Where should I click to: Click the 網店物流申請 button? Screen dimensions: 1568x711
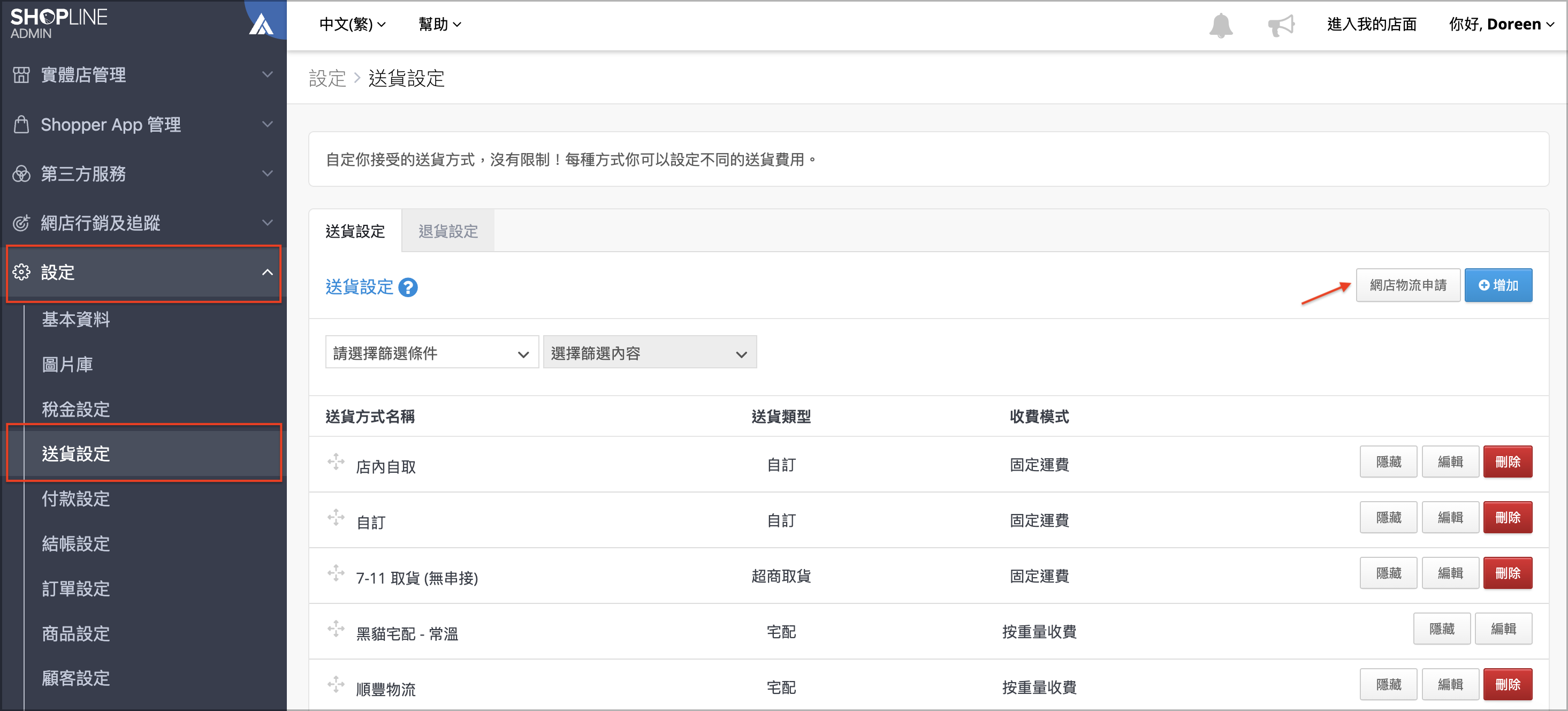[x=1408, y=285]
